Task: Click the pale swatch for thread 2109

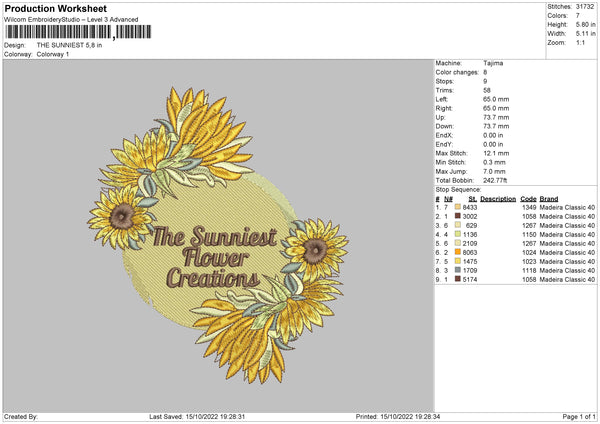Action: pos(458,243)
